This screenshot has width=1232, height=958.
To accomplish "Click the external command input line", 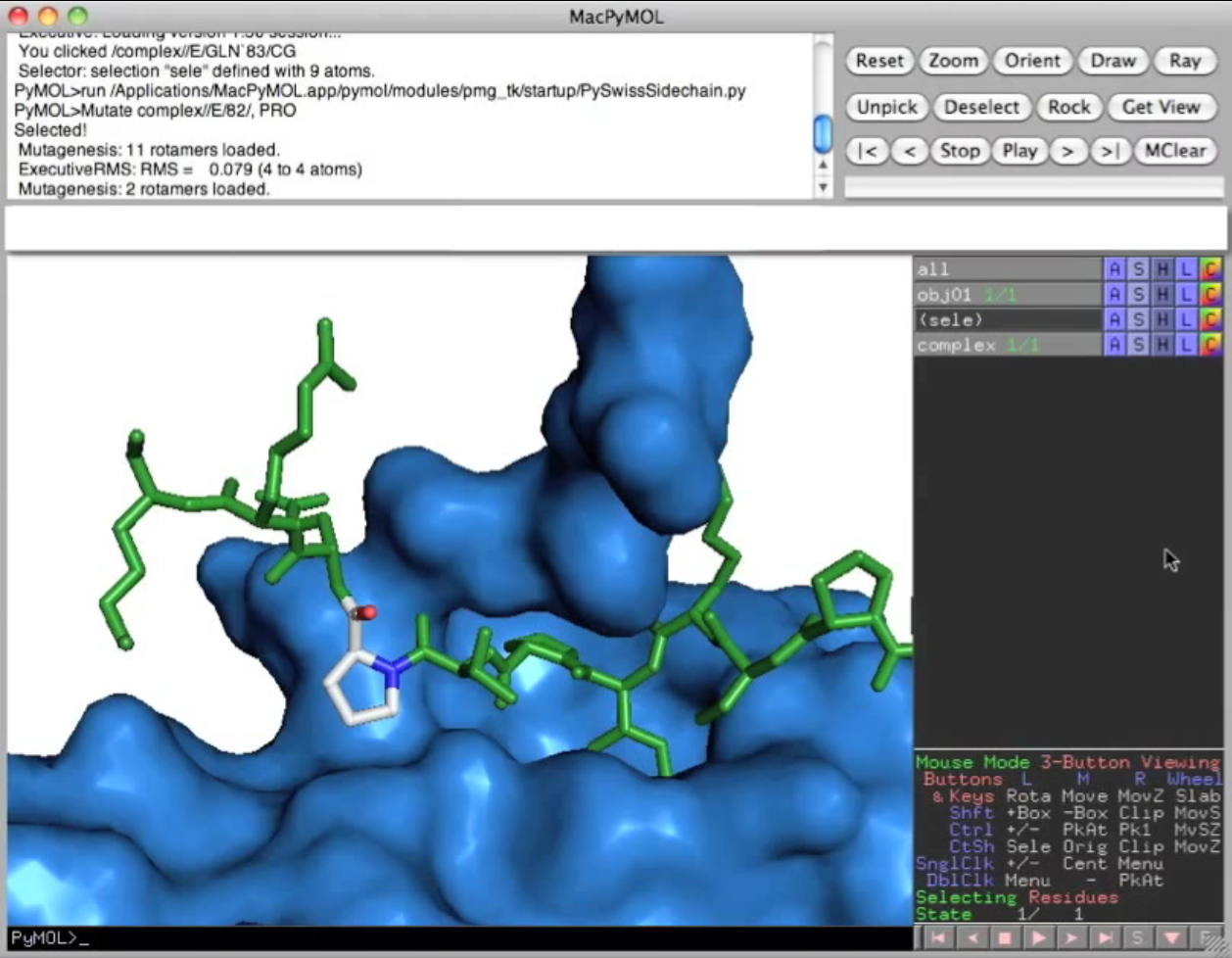I will point(616,228).
